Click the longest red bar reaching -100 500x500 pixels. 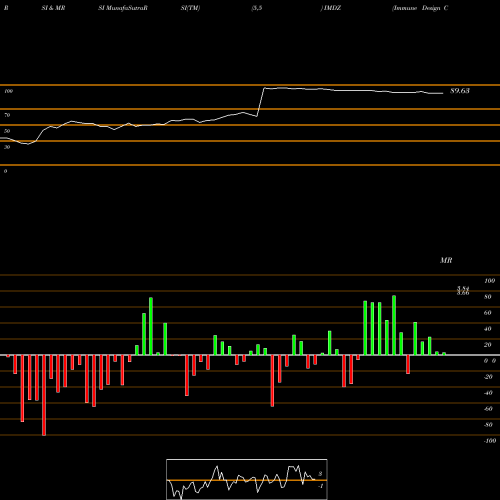tap(44, 395)
